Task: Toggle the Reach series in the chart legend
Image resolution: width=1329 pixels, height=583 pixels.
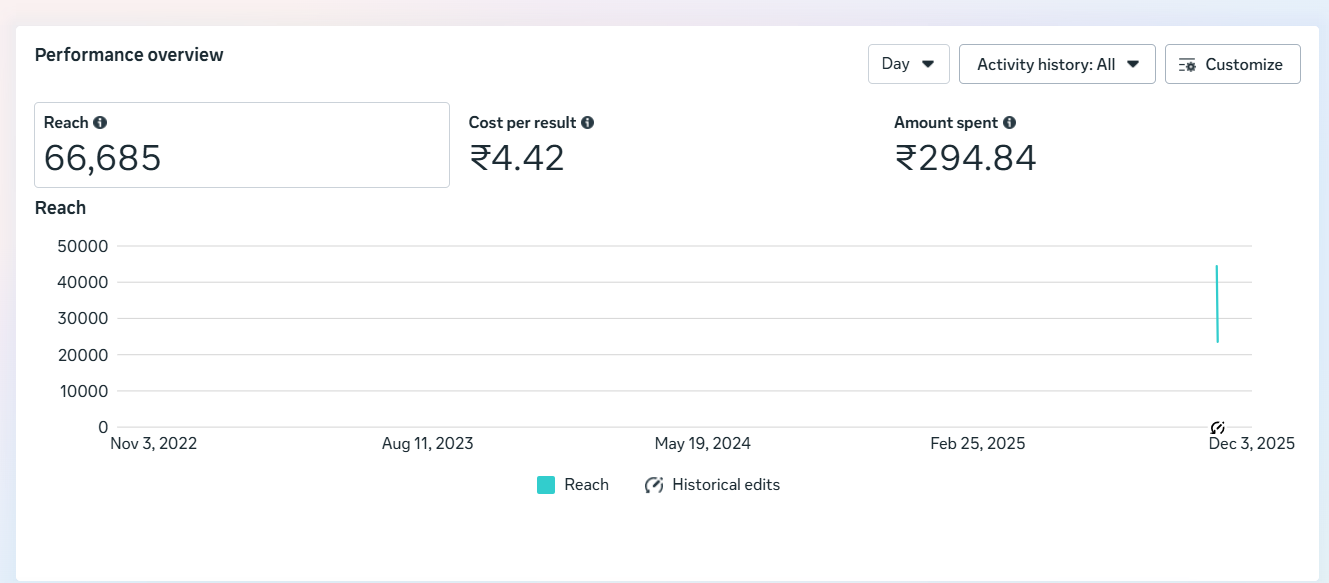Action: tap(586, 485)
